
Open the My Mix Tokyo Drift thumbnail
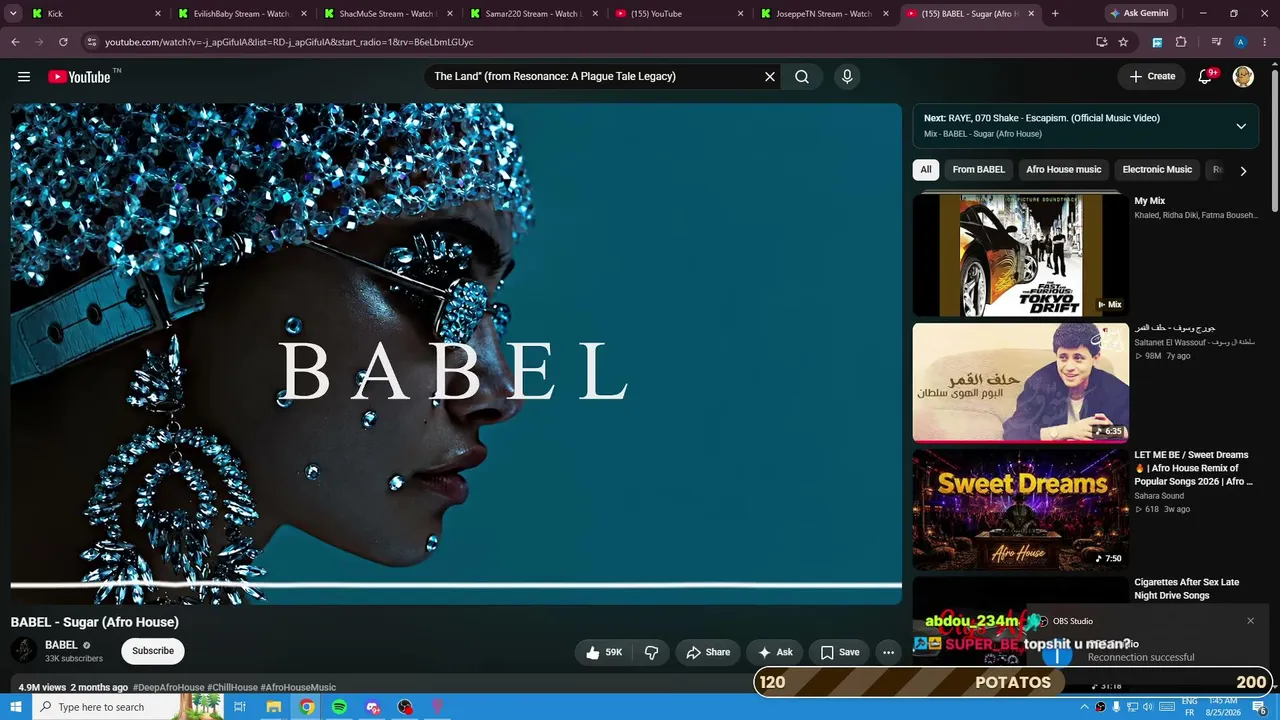click(x=1020, y=255)
